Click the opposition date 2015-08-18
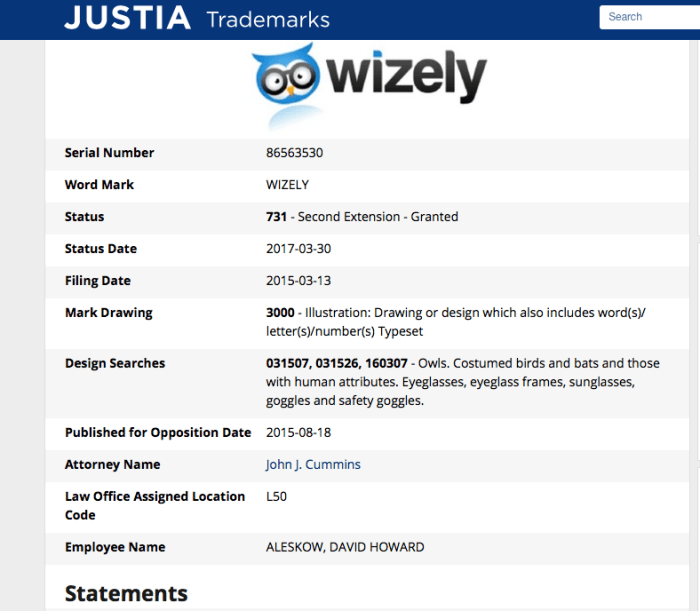The height and width of the screenshot is (611, 700). (x=298, y=433)
